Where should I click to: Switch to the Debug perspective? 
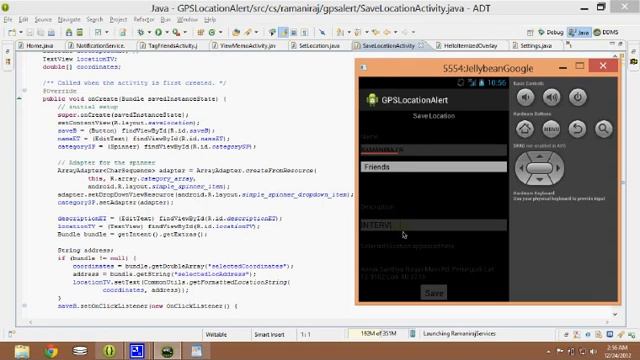point(551,32)
